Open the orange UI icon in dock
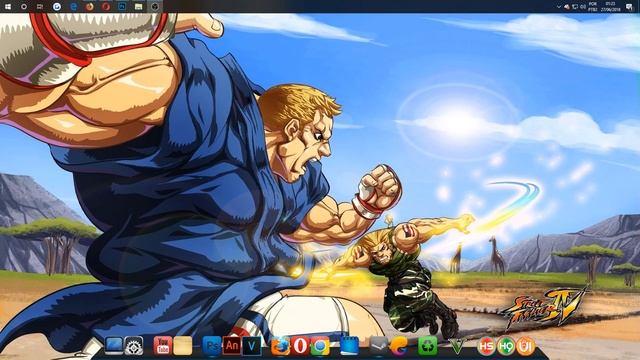 click(x=526, y=346)
